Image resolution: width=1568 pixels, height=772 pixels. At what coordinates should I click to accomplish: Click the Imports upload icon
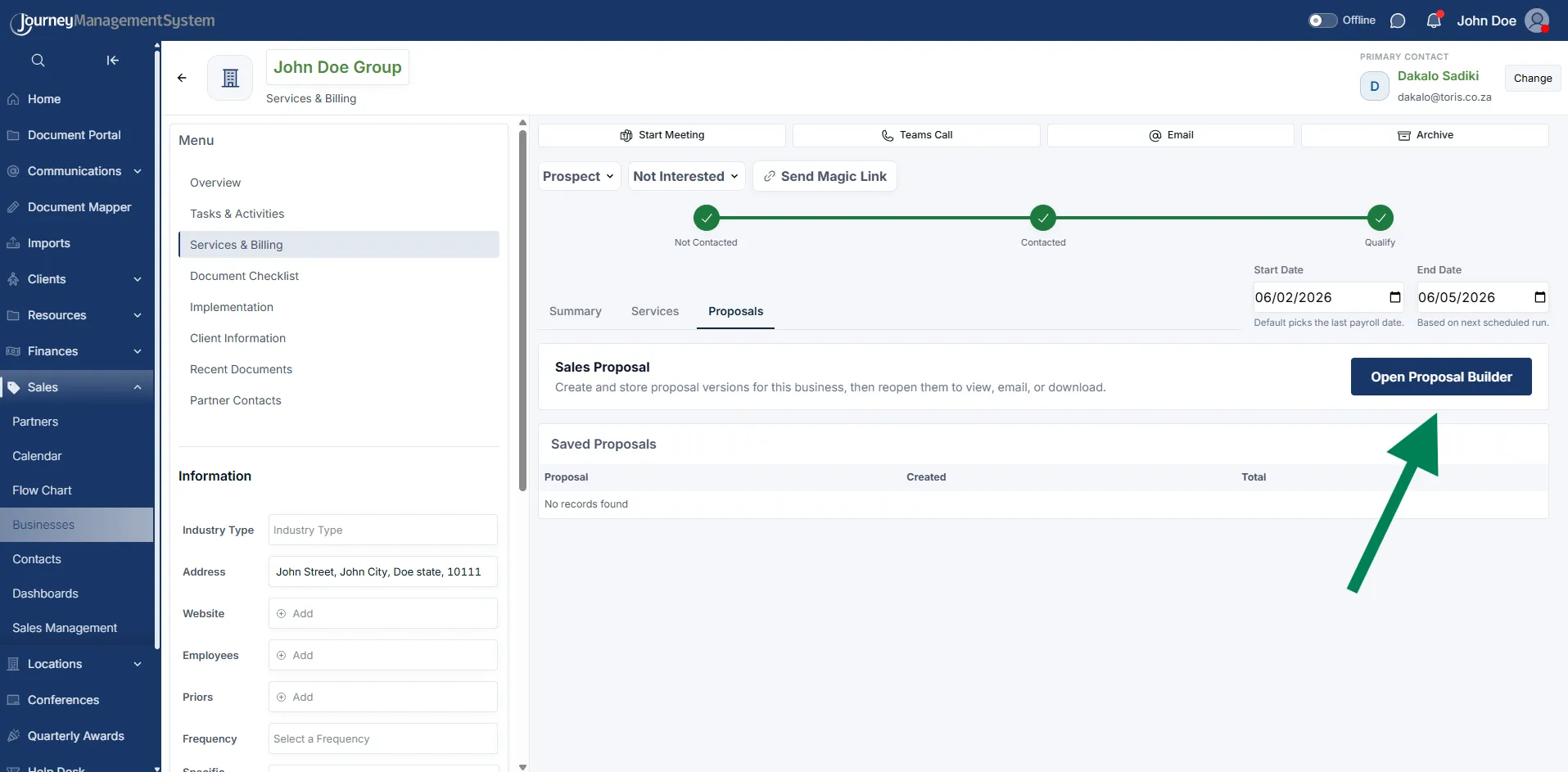[x=13, y=243]
